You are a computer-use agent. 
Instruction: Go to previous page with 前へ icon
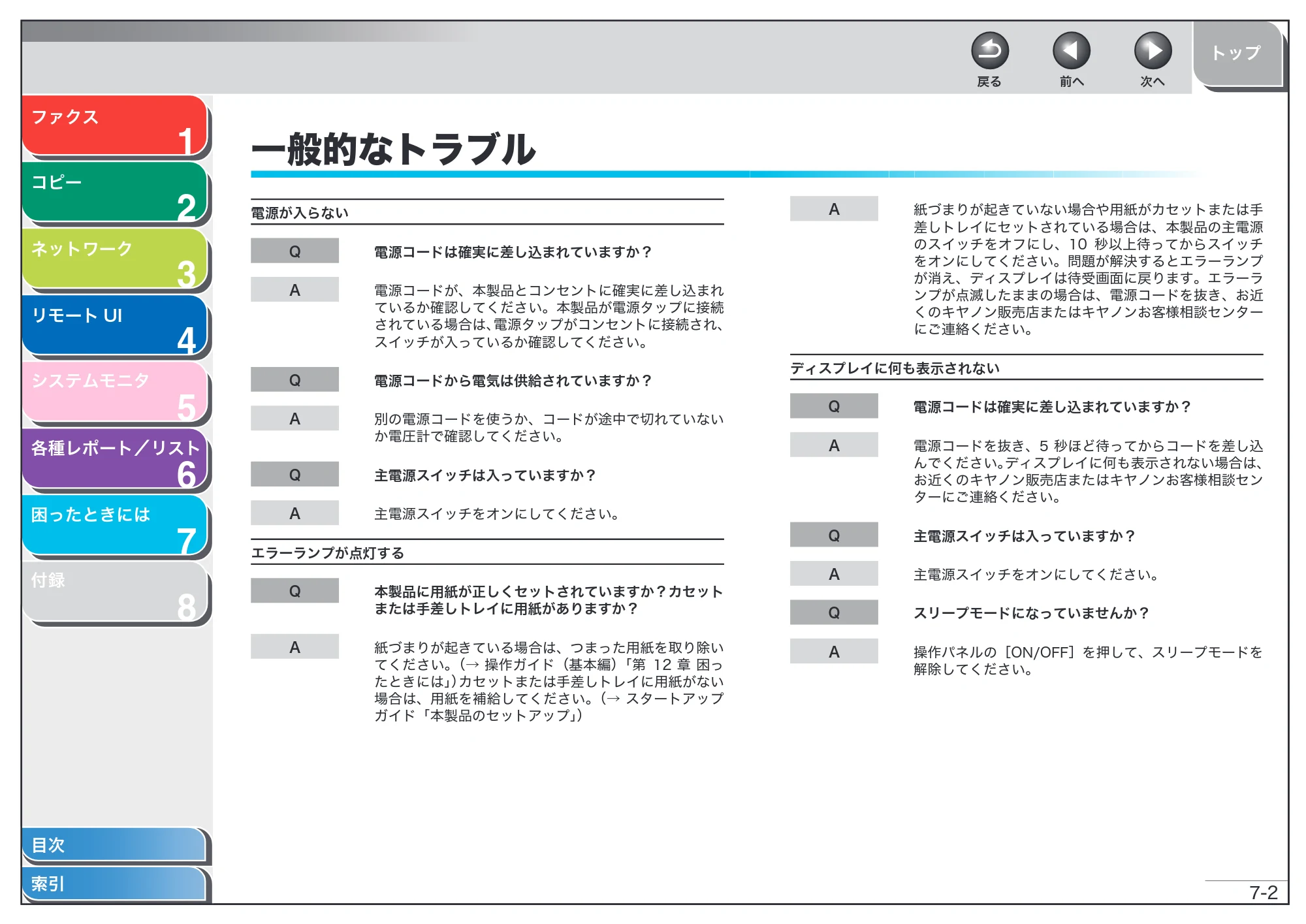1071,51
